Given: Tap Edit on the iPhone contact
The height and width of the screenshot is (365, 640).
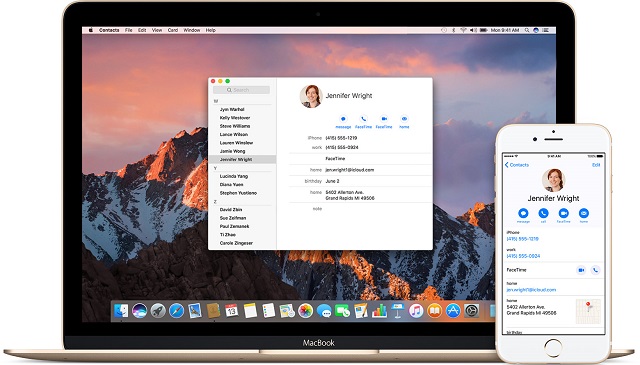Looking at the screenshot, I should click(x=596, y=165).
